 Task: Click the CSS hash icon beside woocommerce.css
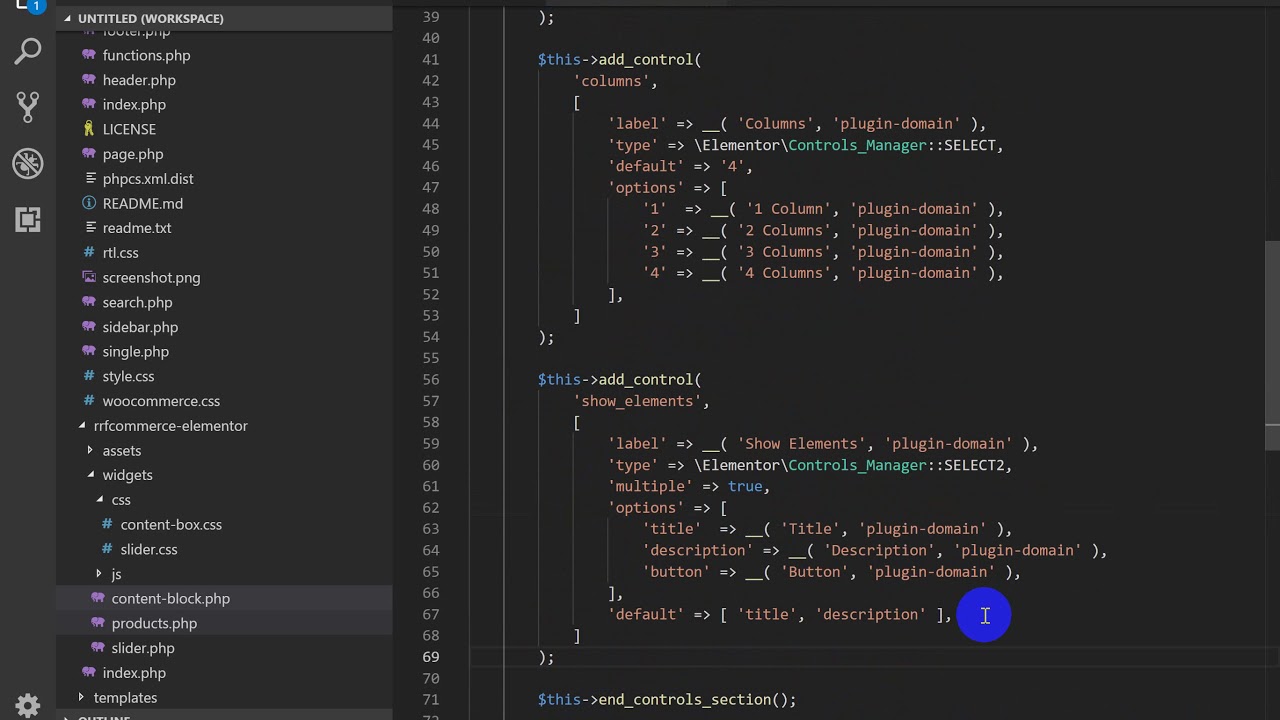pos(89,401)
